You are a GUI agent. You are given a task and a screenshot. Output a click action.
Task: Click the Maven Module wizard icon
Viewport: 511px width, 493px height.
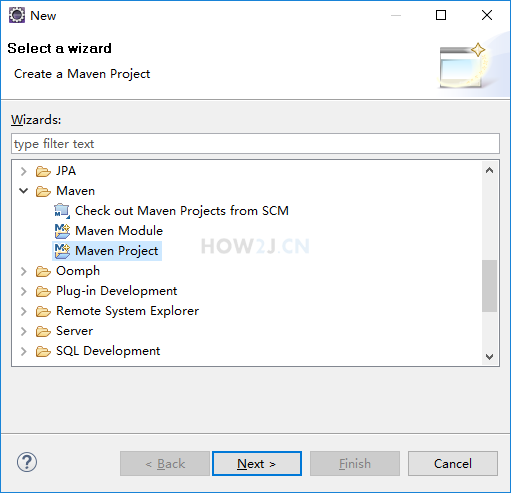(62, 231)
